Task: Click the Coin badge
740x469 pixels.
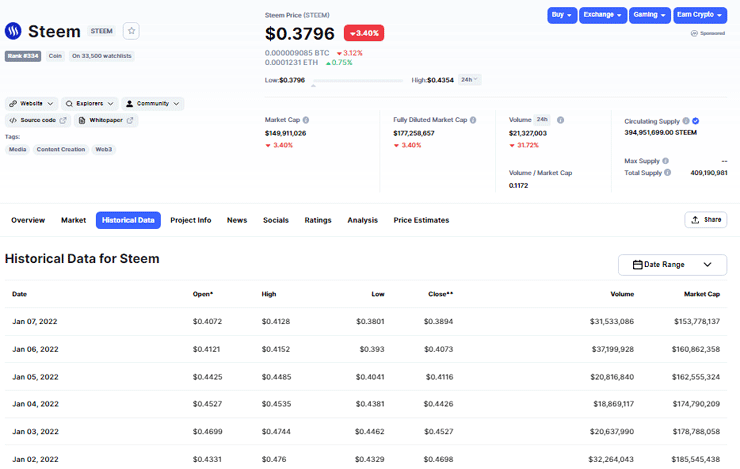Action: [55, 56]
